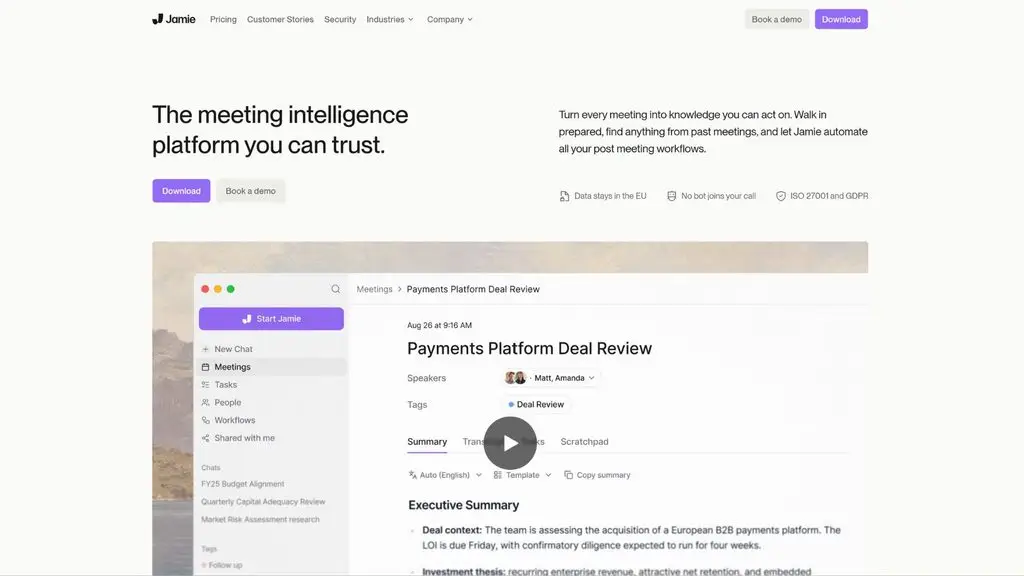1024x576 pixels.
Task: Switch to the Scratchpad tab
Action: (584, 441)
